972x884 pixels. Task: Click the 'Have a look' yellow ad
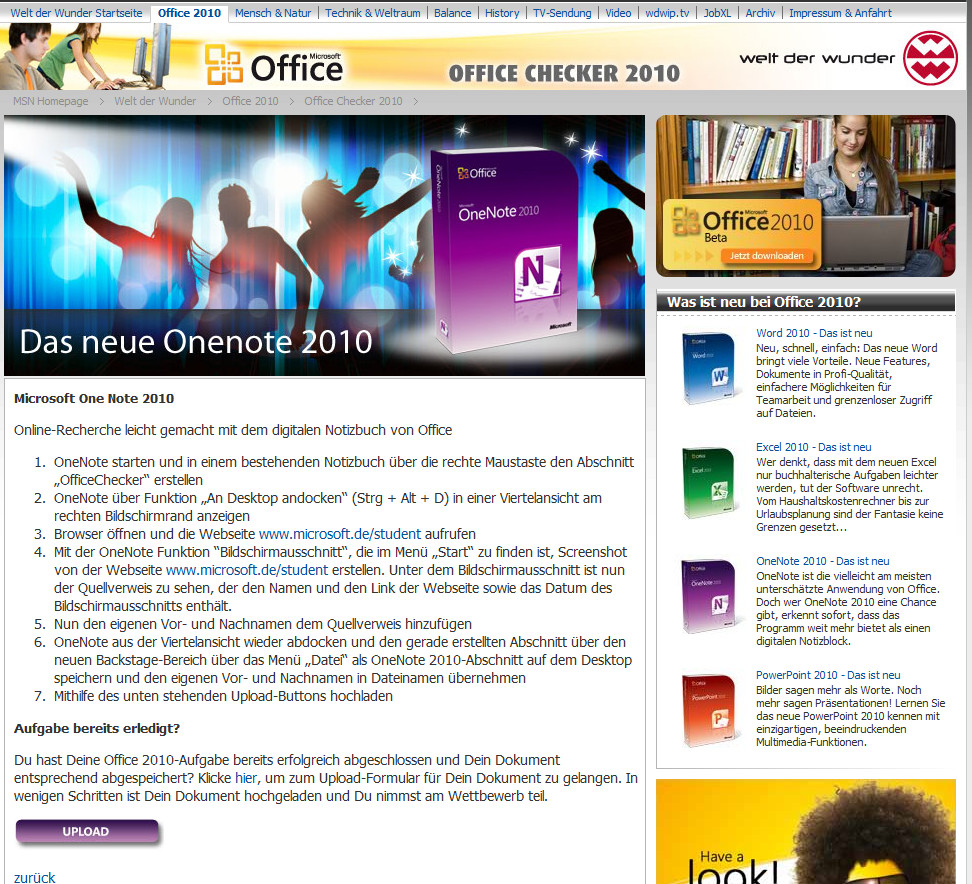[806, 831]
